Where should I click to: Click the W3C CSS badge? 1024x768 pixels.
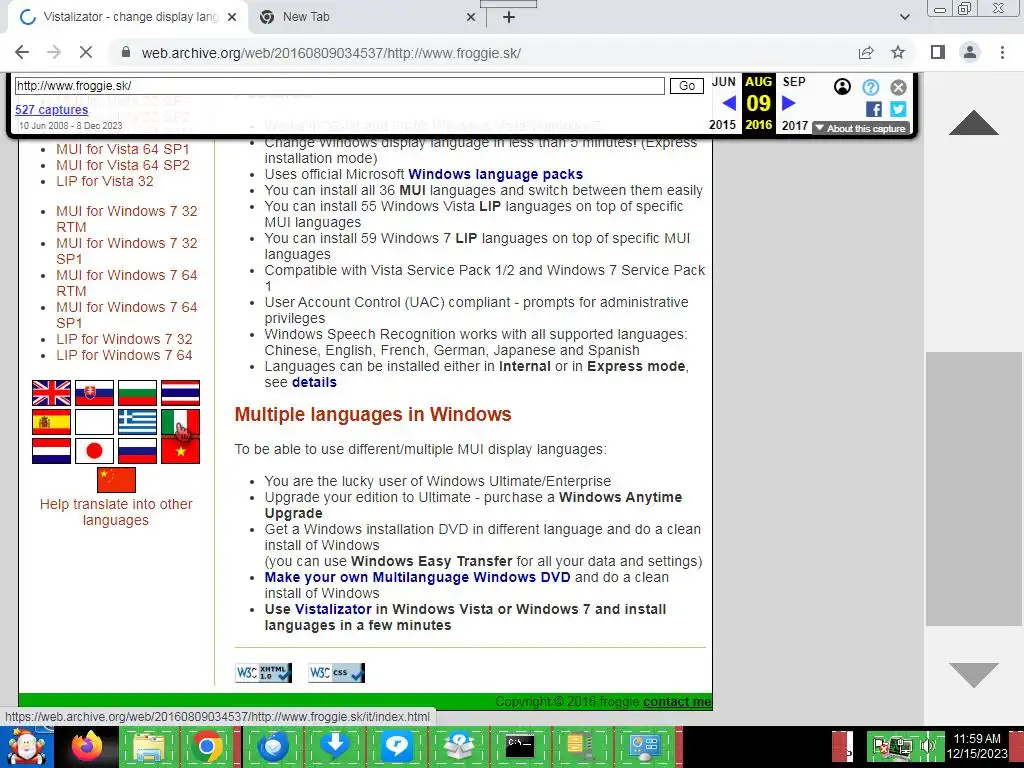pos(337,673)
